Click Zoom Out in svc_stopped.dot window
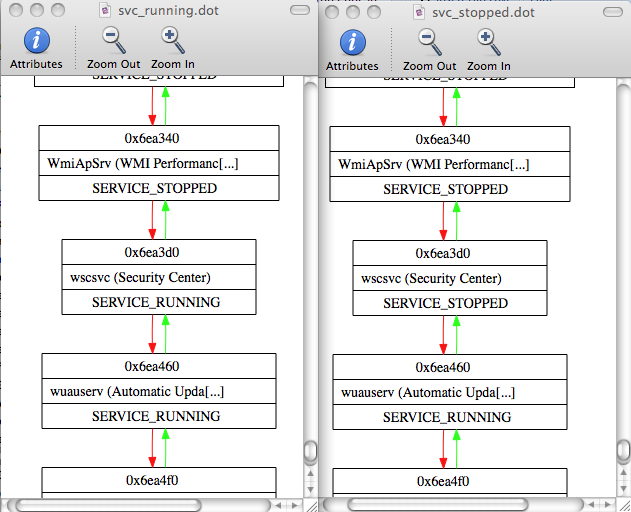This screenshot has height=512, width=631. coord(429,47)
